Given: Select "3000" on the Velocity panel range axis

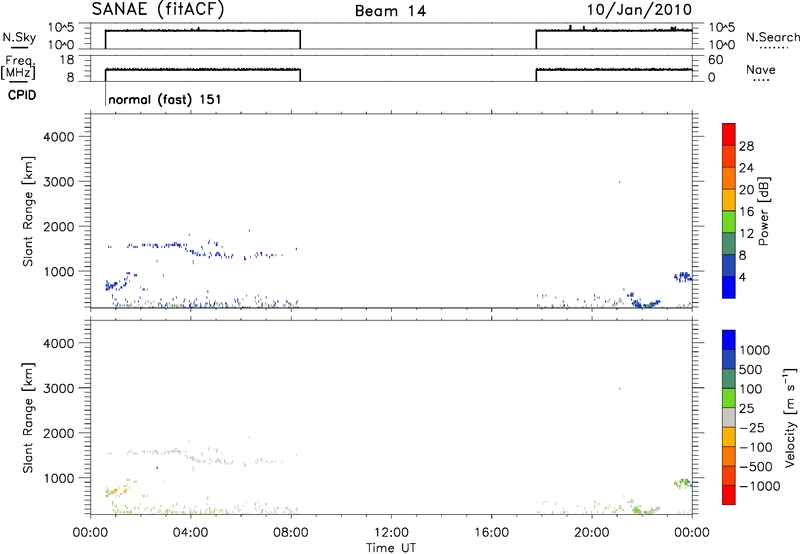Looking at the screenshot, I should coord(59,388).
